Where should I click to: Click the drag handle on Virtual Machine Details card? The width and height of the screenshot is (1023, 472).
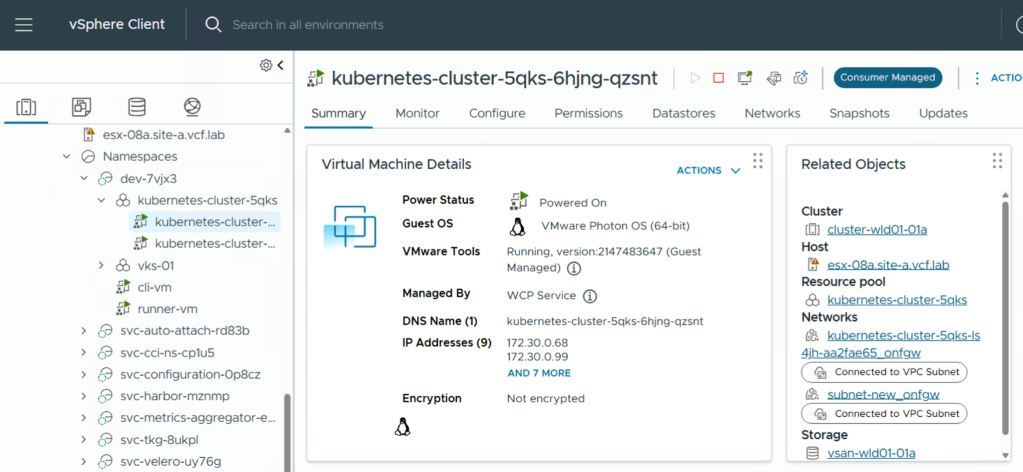757,160
